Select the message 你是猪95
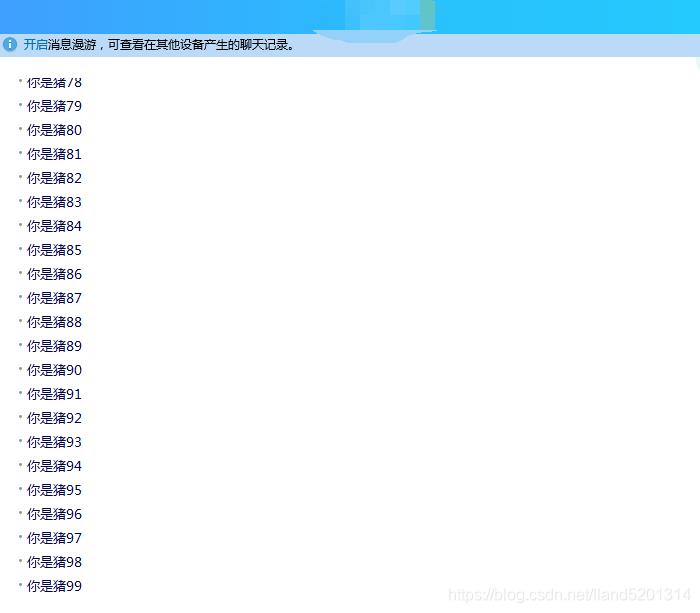 click(x=54, y=490)
